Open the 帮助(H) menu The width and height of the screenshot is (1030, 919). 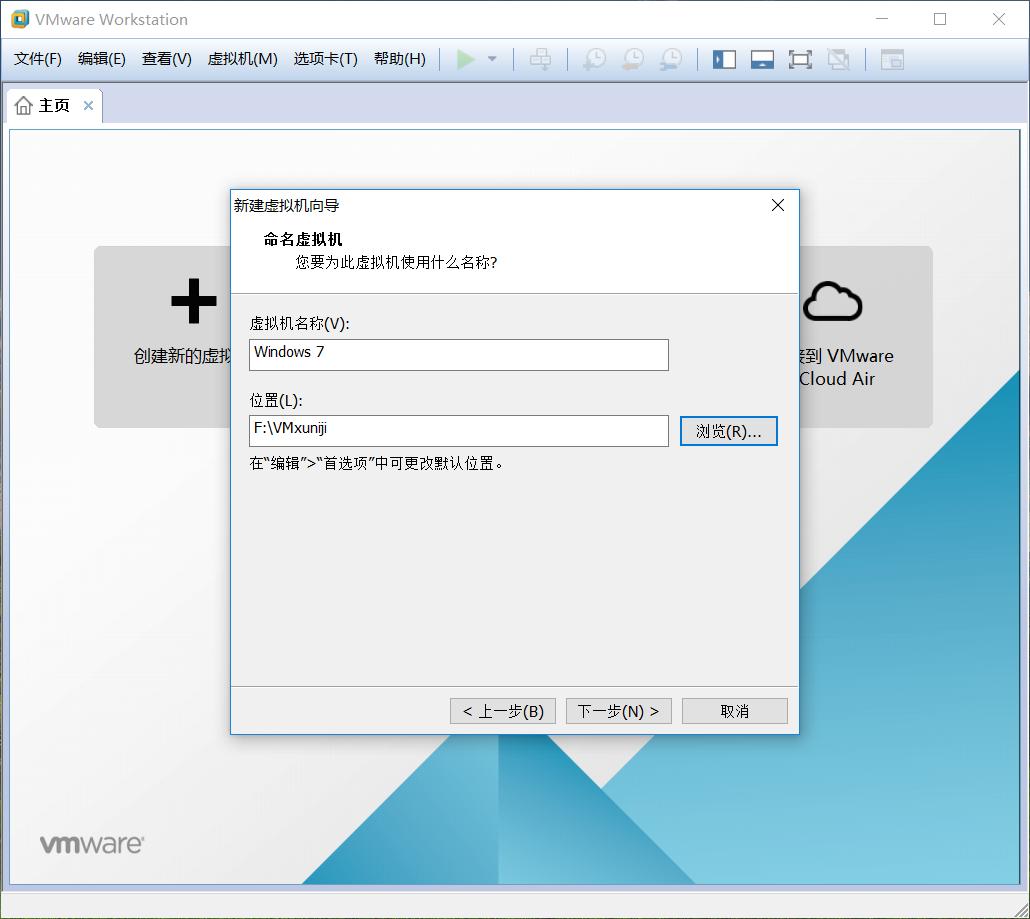[400, 59]
